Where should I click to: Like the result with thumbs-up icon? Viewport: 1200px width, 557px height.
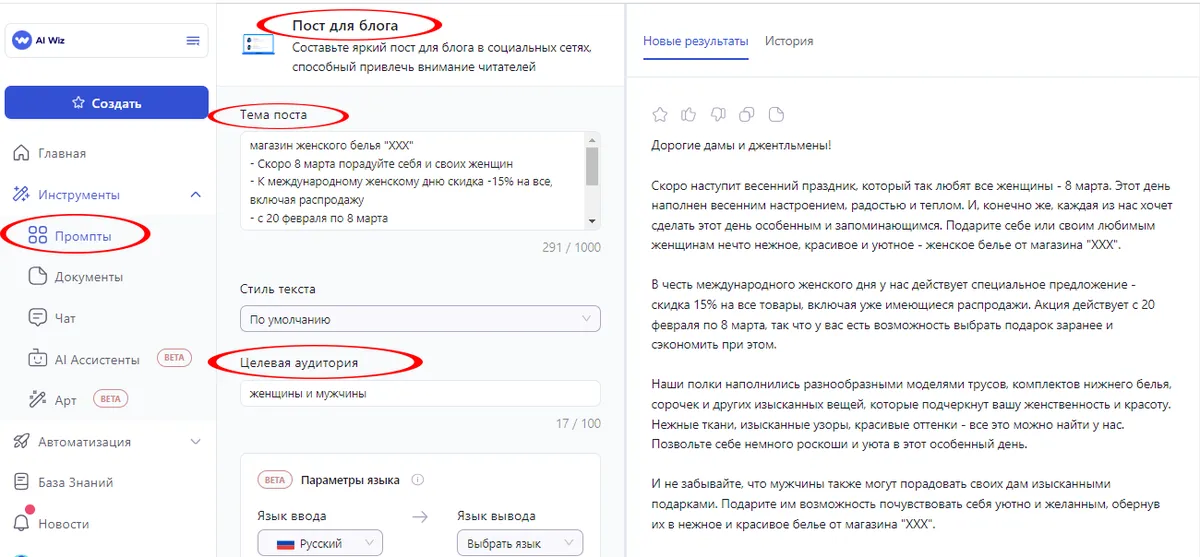pos(688,113)
